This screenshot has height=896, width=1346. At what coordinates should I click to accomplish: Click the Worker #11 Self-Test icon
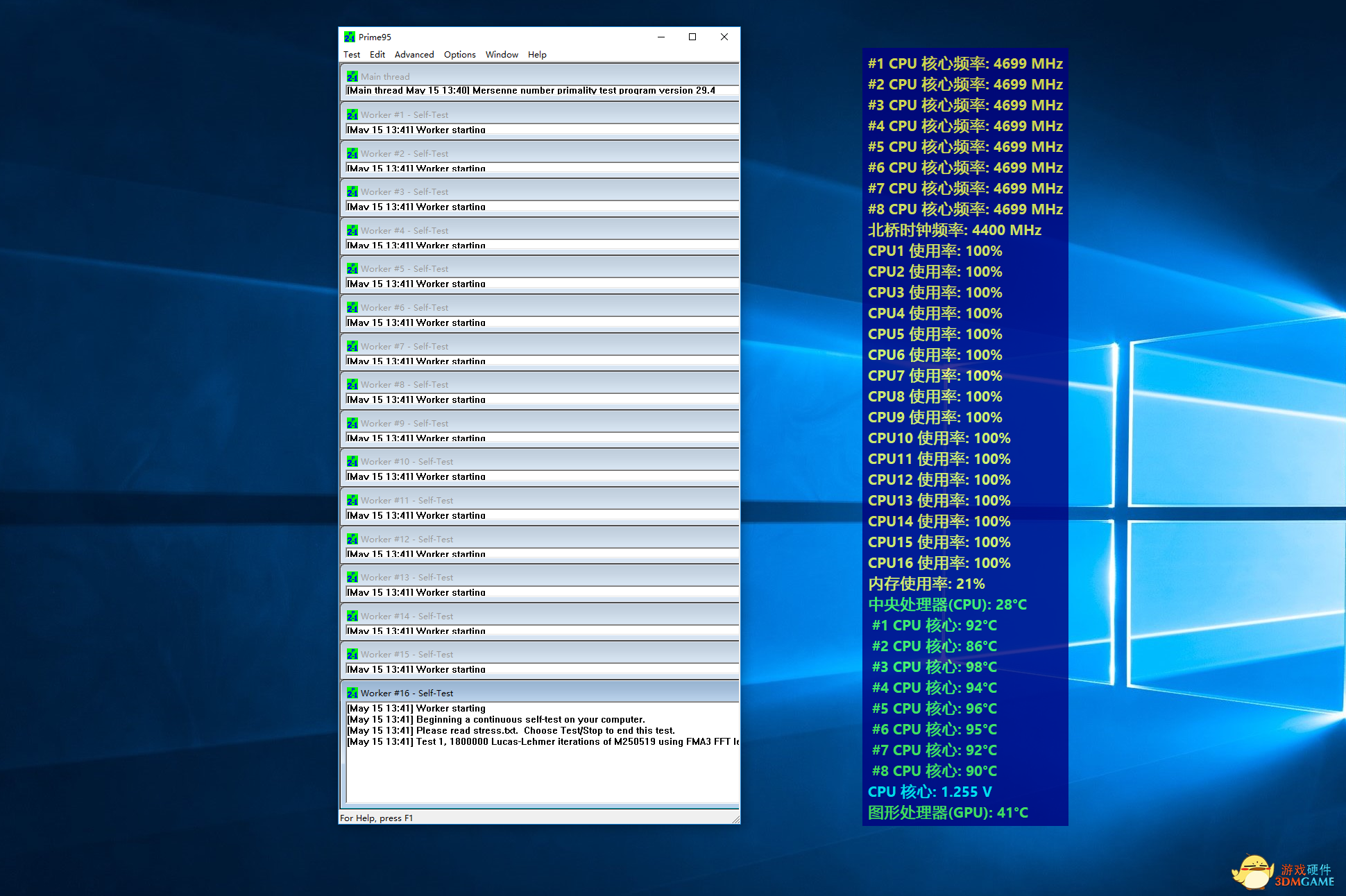click(x=352, y=500)
